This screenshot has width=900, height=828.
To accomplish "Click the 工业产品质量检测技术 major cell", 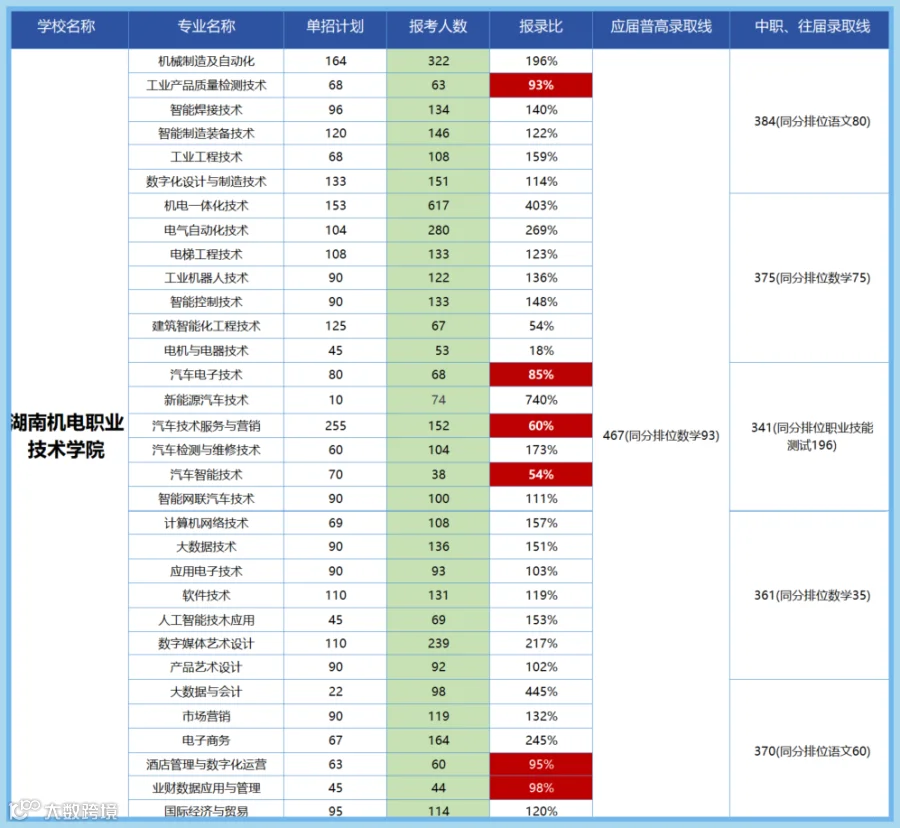I will (x=206, y=85).
